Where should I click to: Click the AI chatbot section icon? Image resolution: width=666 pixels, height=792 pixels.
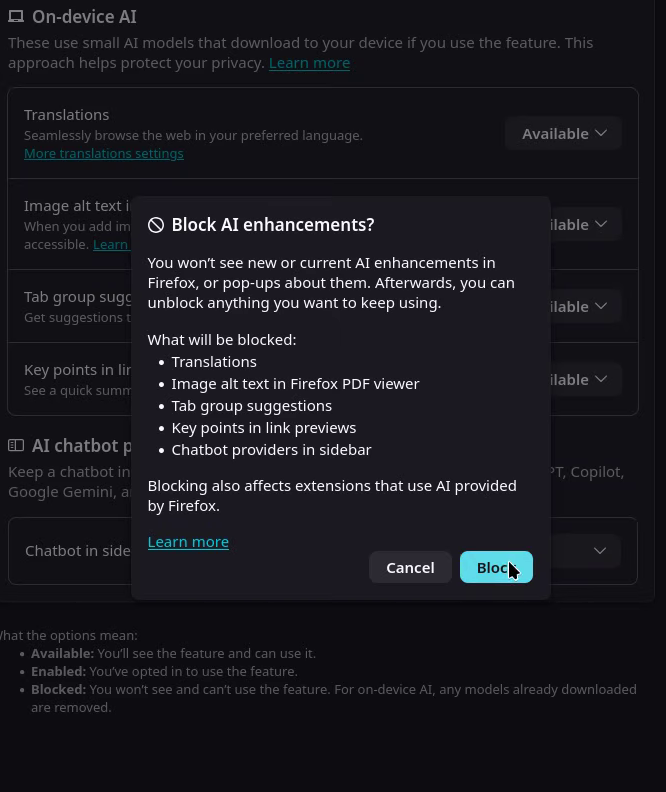click(x=16, y=446)
